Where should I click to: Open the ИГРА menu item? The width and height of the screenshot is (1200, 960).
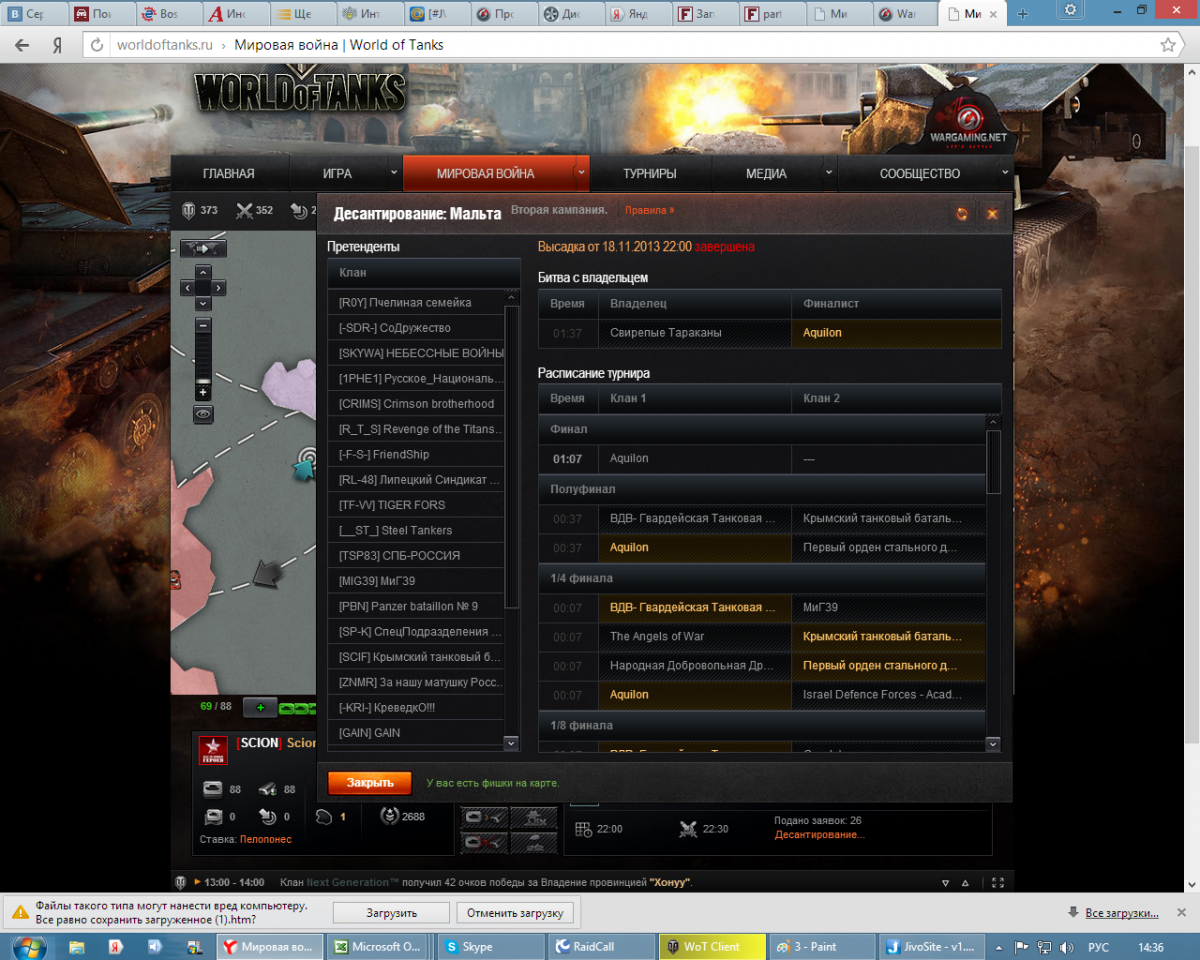tap(337, 173)
